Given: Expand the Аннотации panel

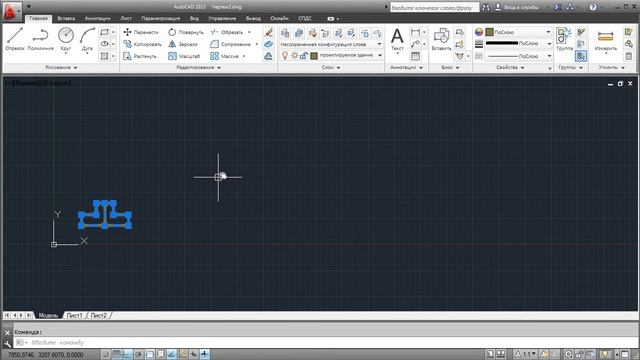Looking at the screenshot, I should [x=407, y=67].
